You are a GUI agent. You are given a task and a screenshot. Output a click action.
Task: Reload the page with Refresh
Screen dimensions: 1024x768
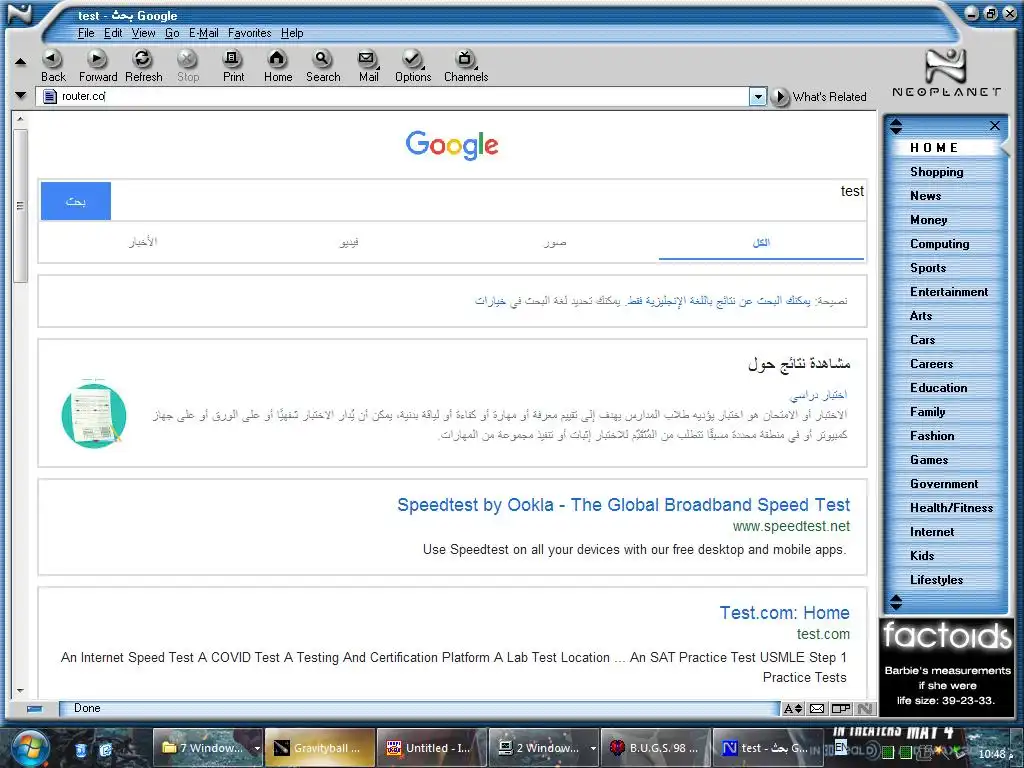coord(143,66)
